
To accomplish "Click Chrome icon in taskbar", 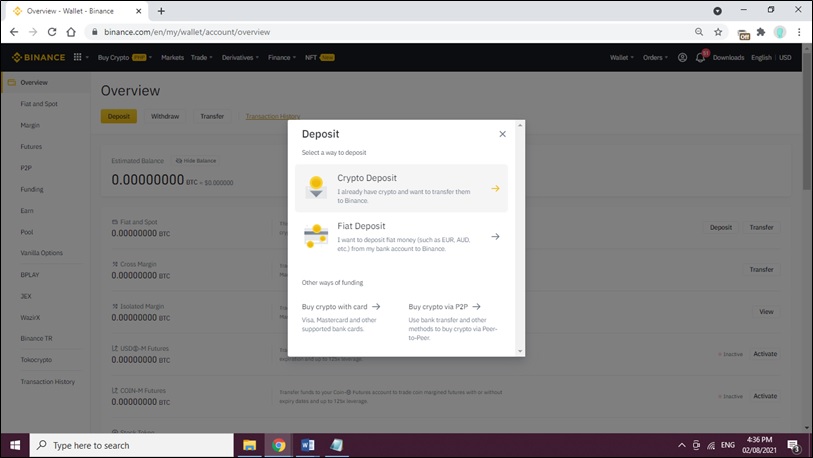I will 278,446.
